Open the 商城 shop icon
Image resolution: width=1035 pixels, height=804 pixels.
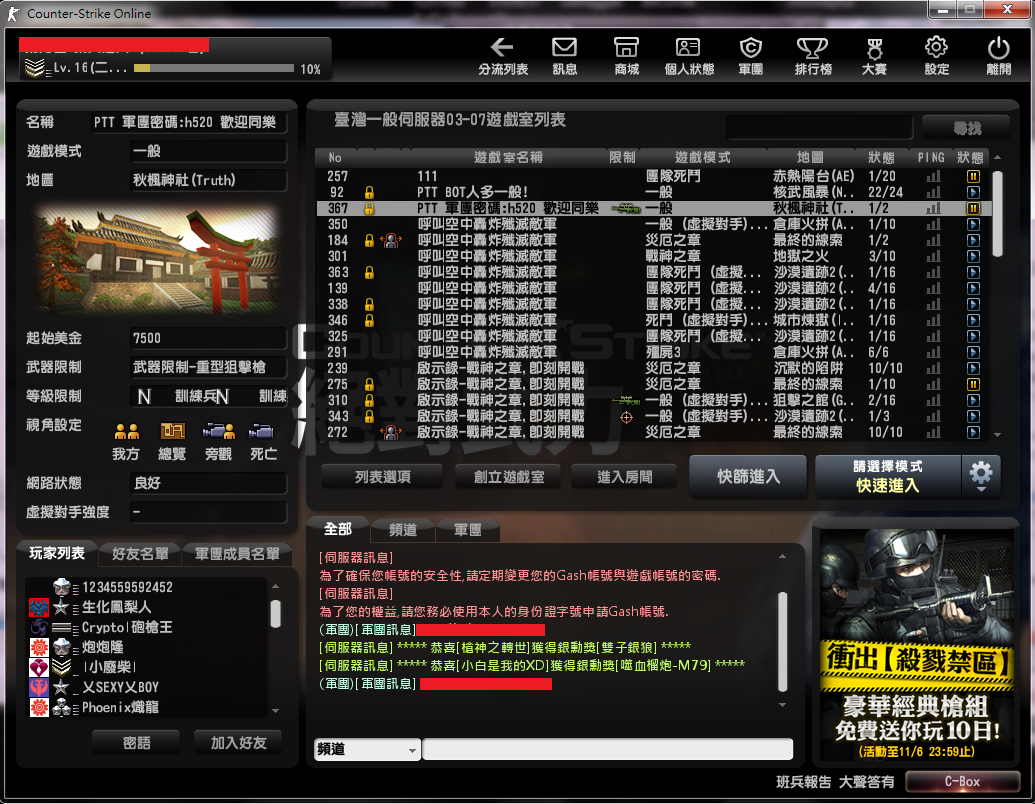(626, 55)
